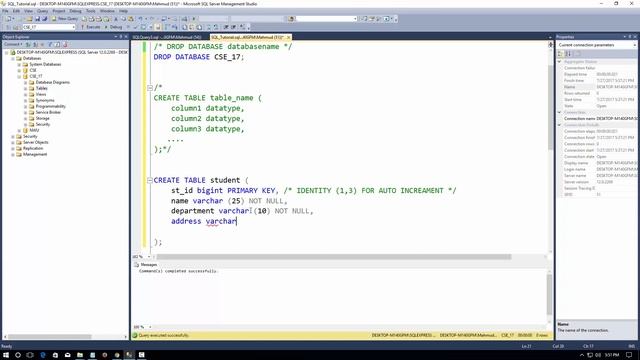This screenshot has height=360, width=640.
Task: Expand the MAV database node
Action: [x=19, y=130]
